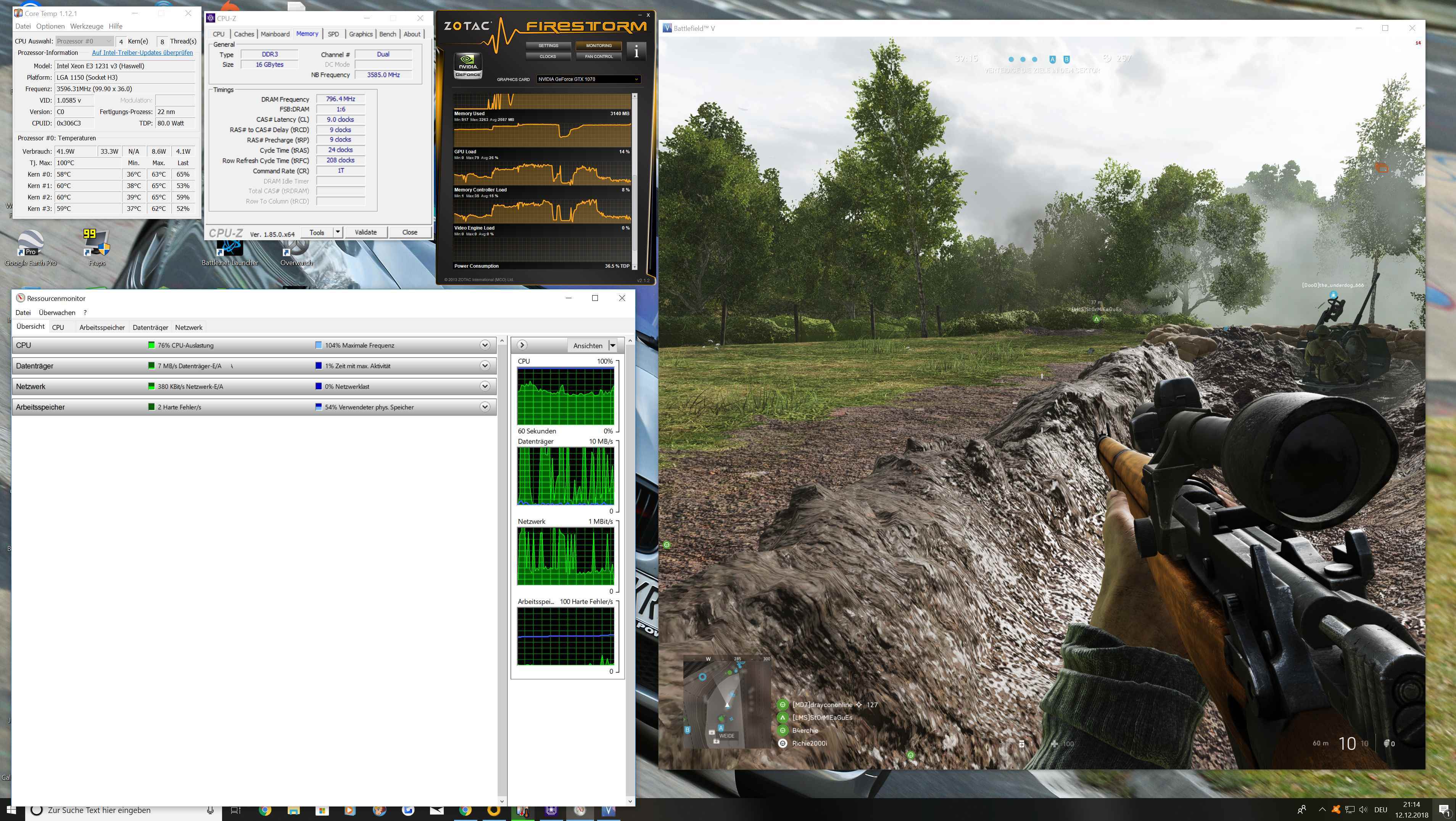1456x821 pixels.
Task: Expand the Datenträger section in Ressourcenmonitor
Action: 485,366
